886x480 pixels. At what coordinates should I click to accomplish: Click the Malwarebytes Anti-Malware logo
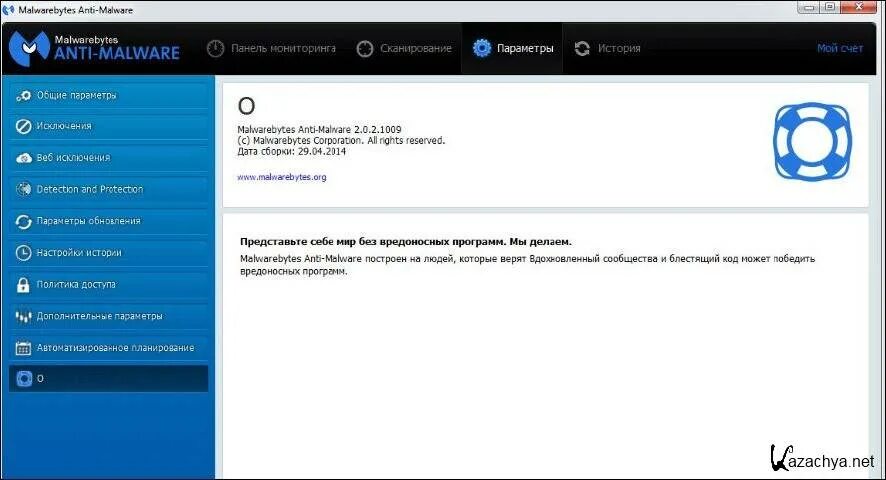[94, 49]
